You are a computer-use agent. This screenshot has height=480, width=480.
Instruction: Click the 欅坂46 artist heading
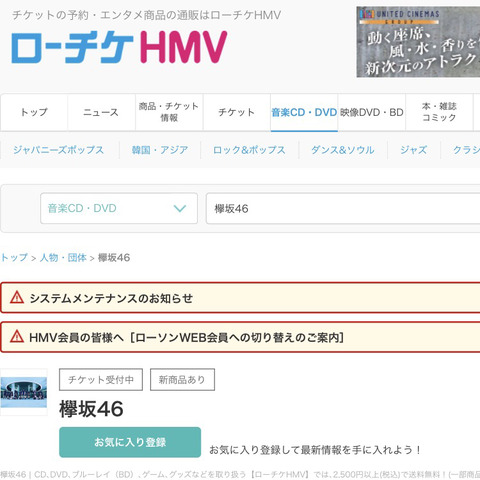pyautogui.click(x=91, y=409)
